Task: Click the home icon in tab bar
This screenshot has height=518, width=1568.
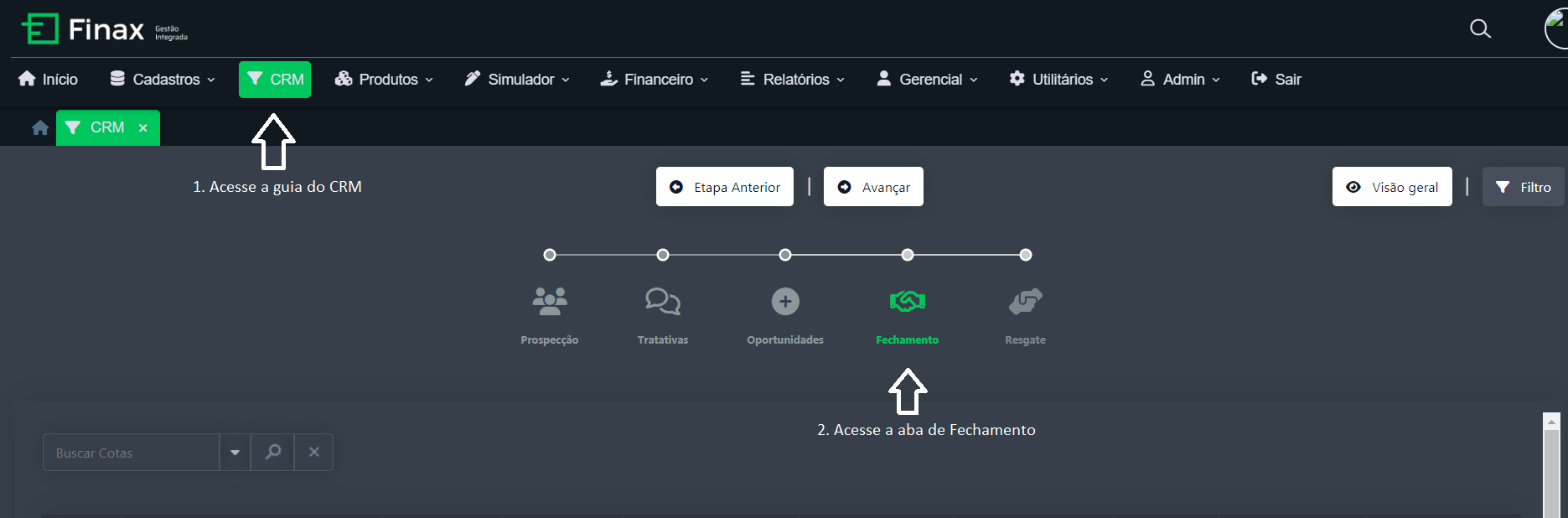Action: tap(39, 127)
